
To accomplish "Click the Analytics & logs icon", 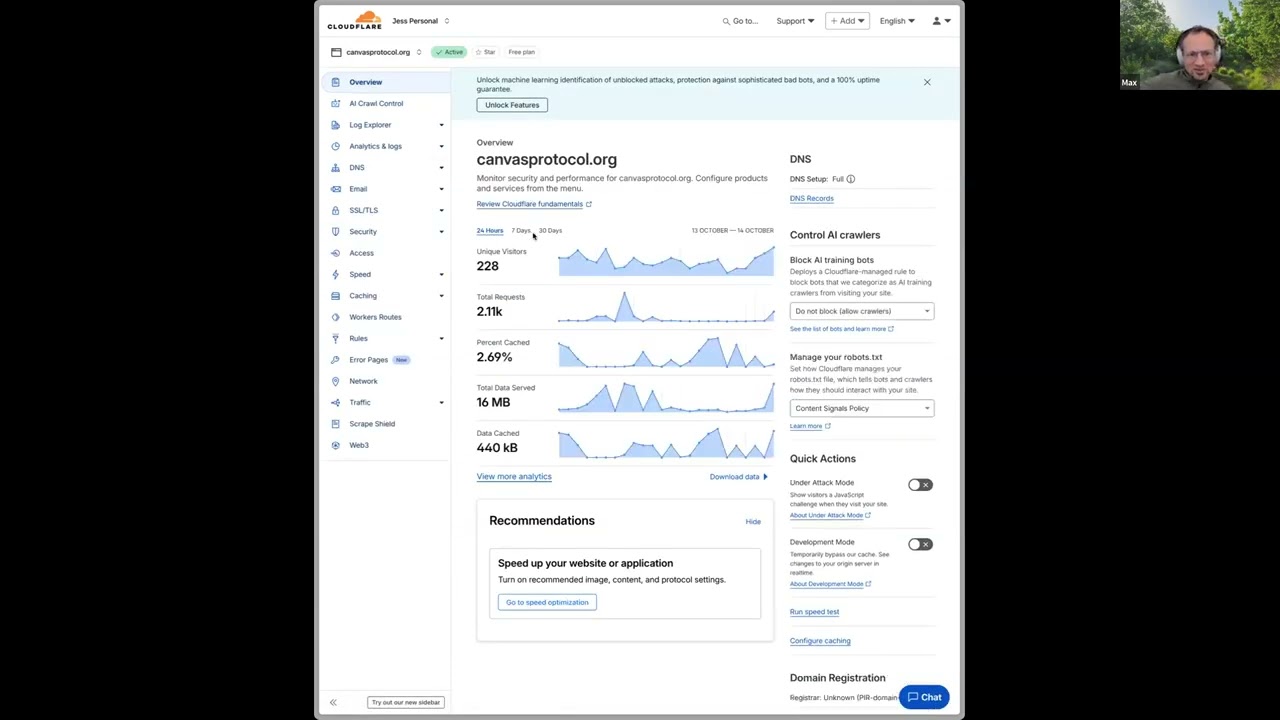I will coord(336,146).
